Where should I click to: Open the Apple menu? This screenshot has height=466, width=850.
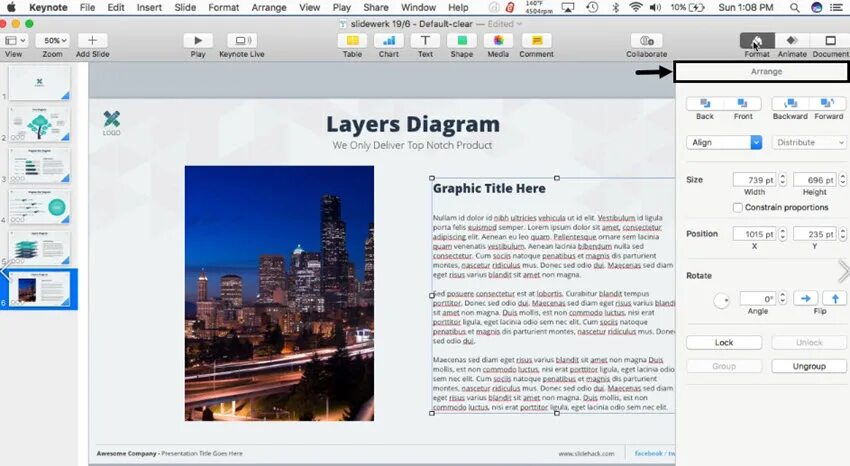click(x=11, y=8)
